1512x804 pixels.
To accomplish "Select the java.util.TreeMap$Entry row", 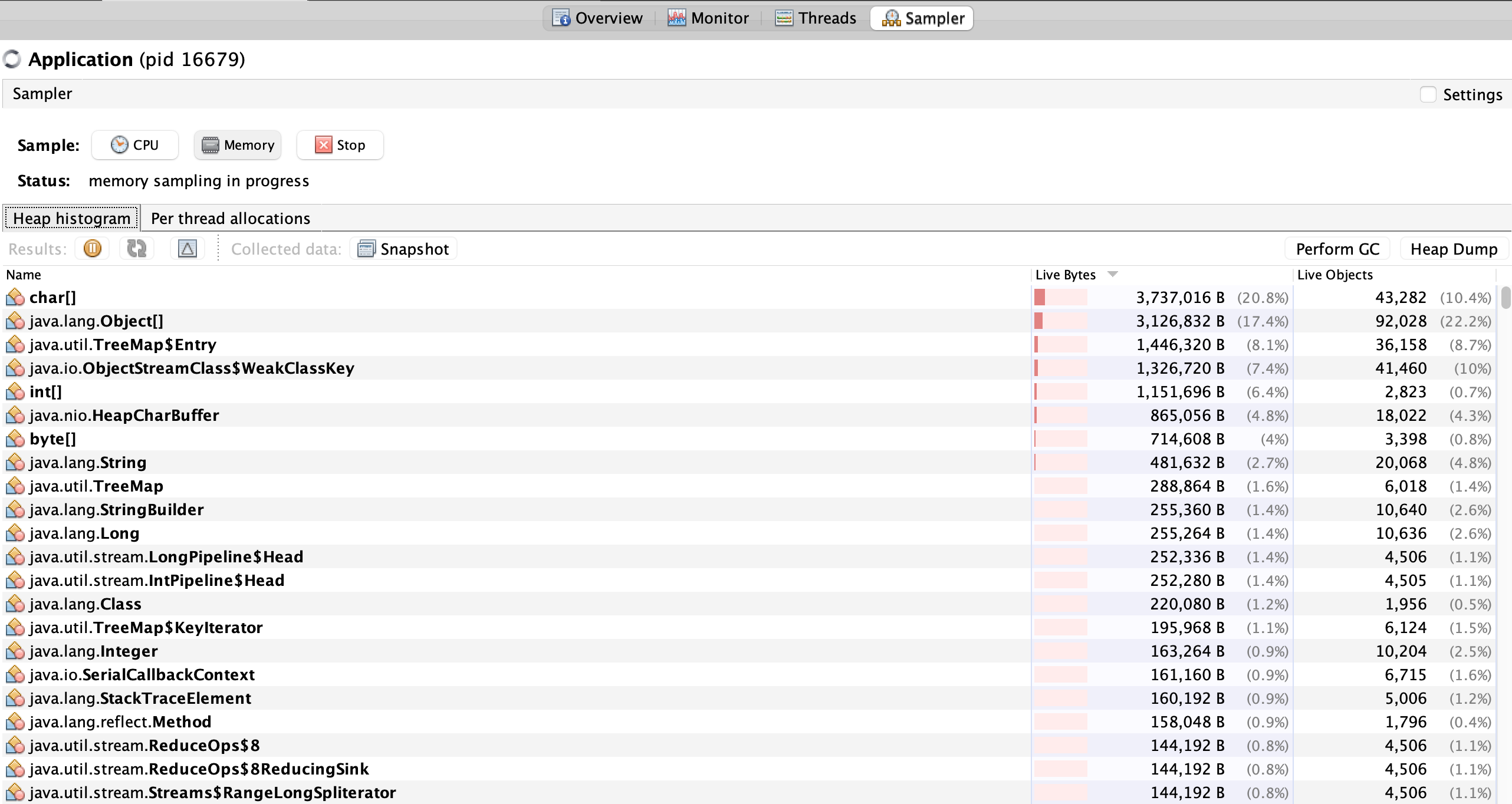I will click(x=123, y=345).
